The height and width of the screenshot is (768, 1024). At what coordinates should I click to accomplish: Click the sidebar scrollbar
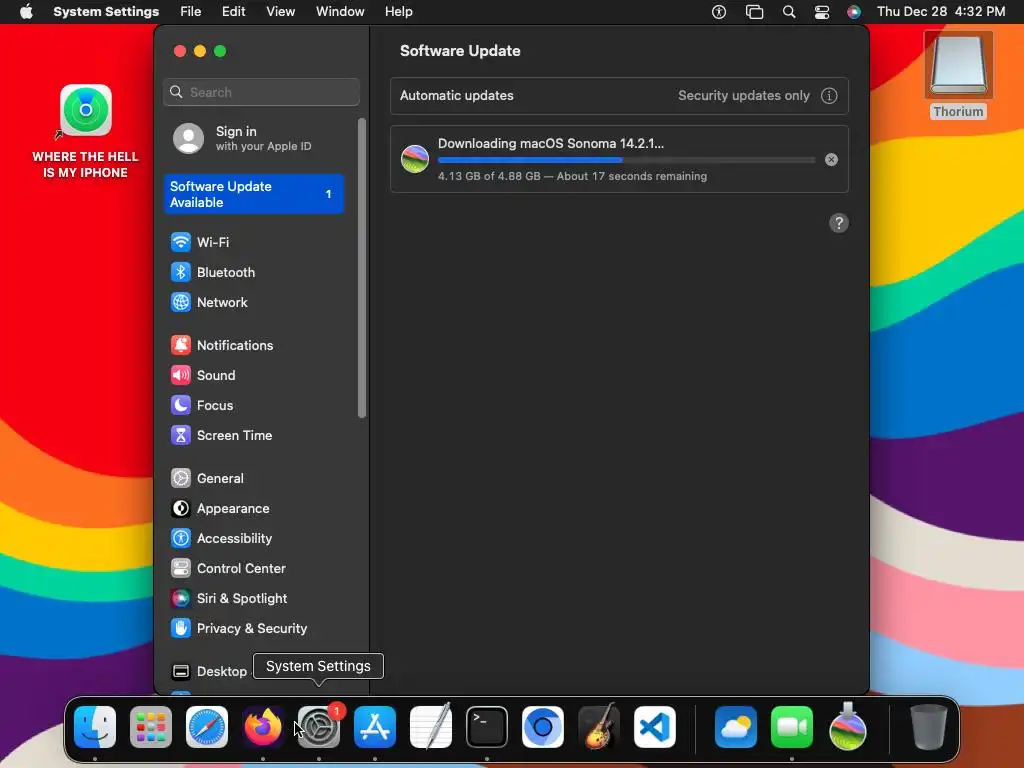click(362, 268)
